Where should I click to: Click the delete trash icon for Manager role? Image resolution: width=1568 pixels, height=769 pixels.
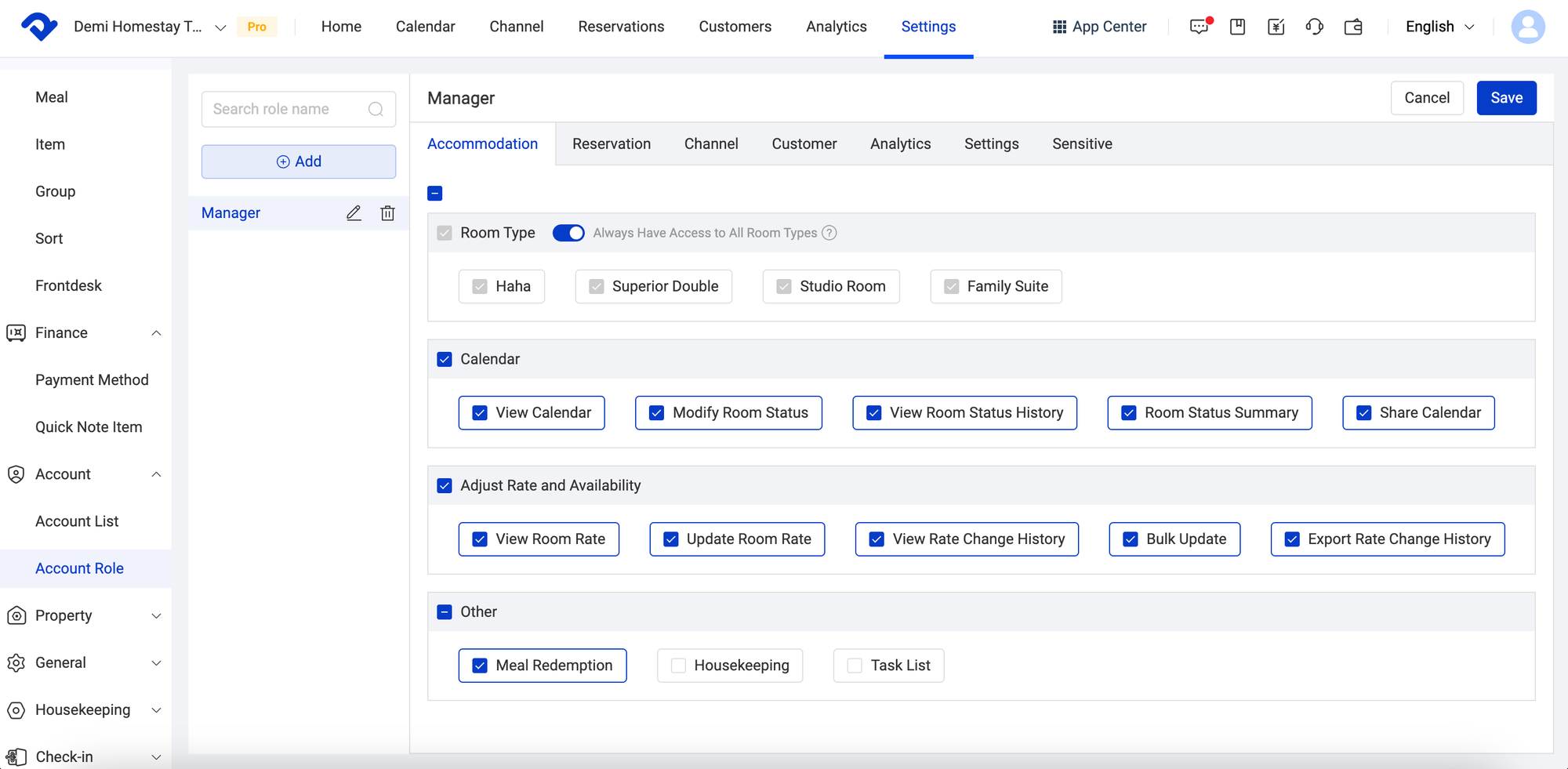[387, 212]
